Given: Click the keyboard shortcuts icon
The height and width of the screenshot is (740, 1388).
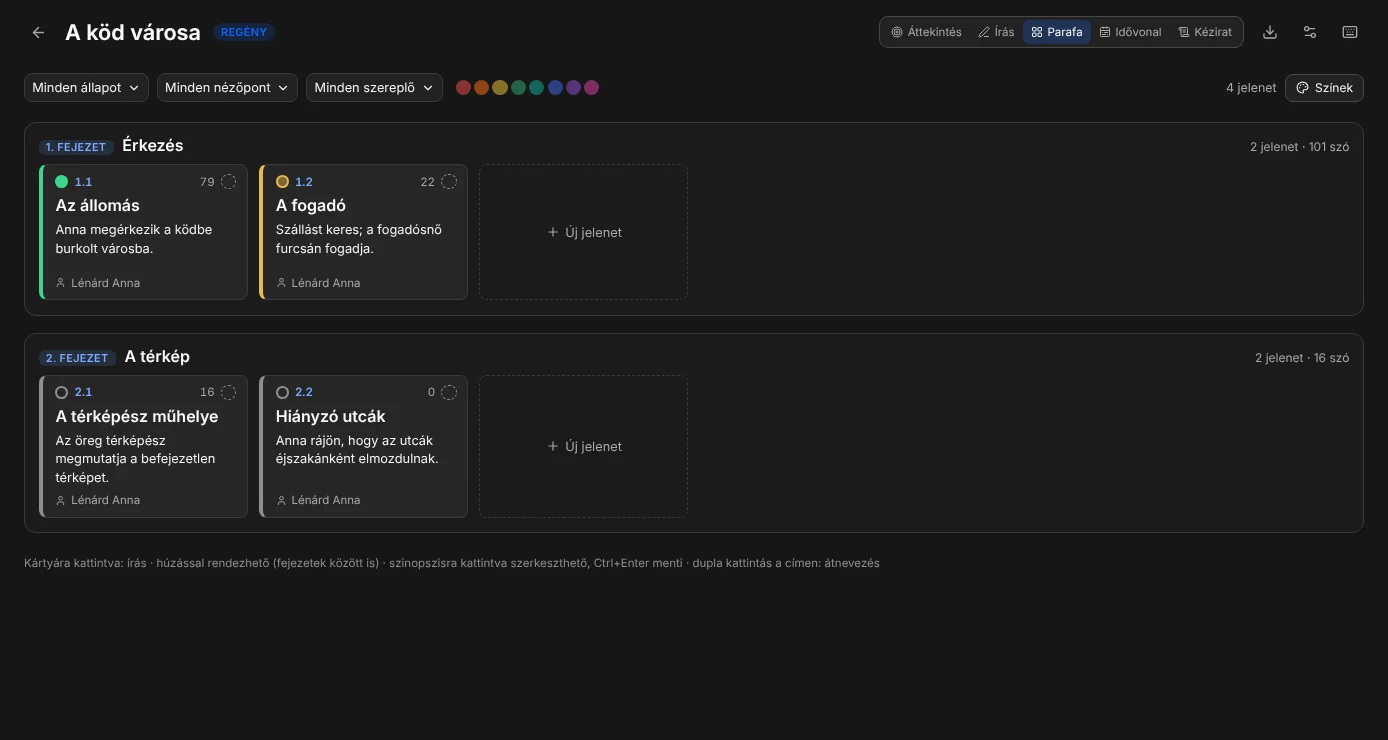Looking at the screenshot, I should (1350, 32).
